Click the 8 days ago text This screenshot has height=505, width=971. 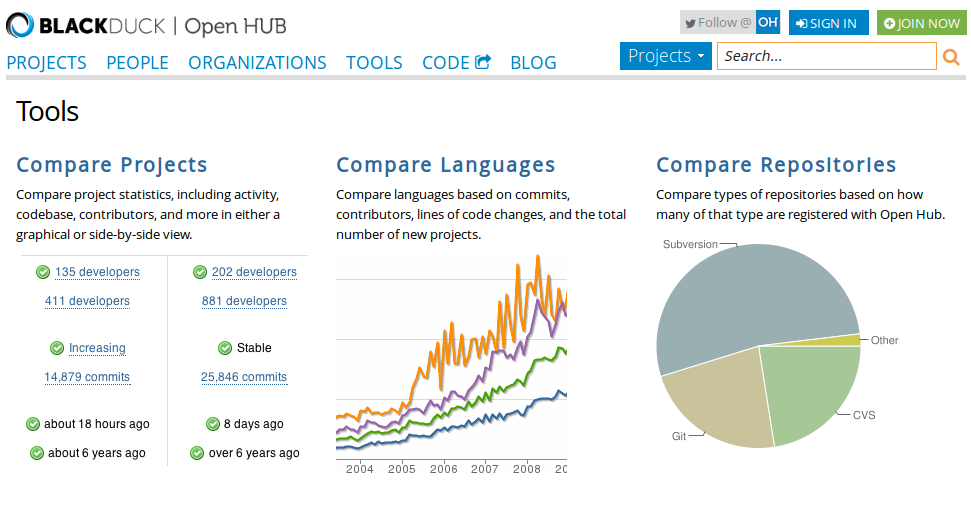253,424
